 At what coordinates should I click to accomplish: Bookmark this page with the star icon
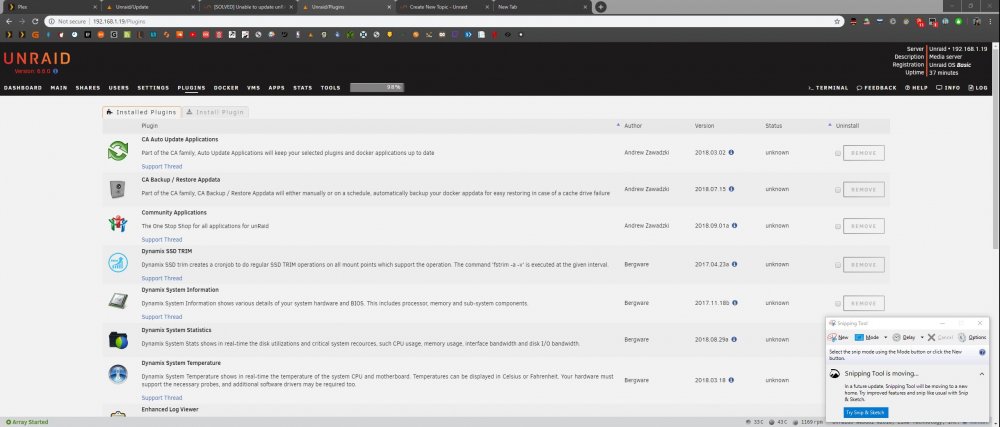pos(837,21)
